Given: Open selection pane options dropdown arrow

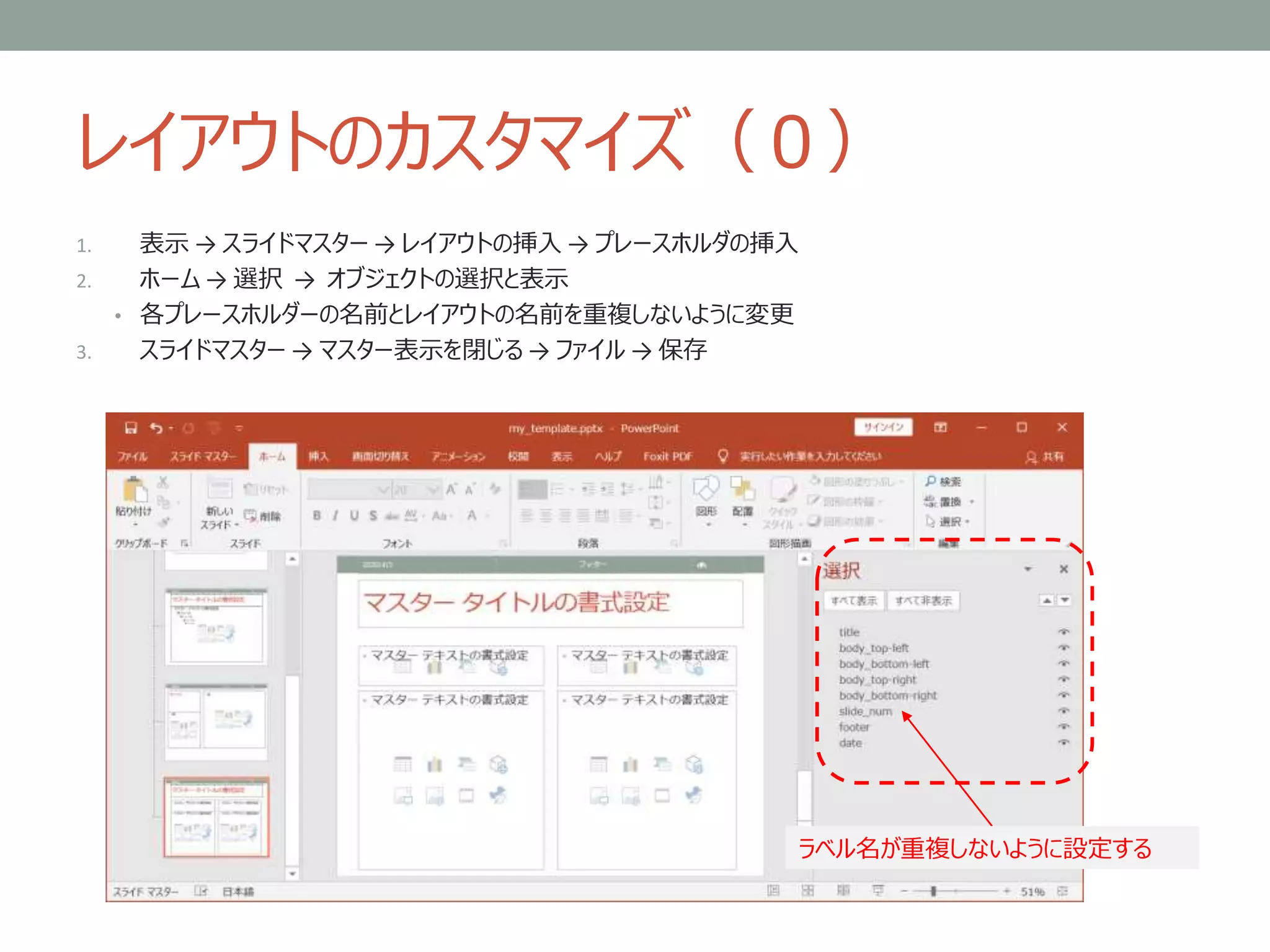Looking at the screenshot, I should click(x=1028, y=569).
